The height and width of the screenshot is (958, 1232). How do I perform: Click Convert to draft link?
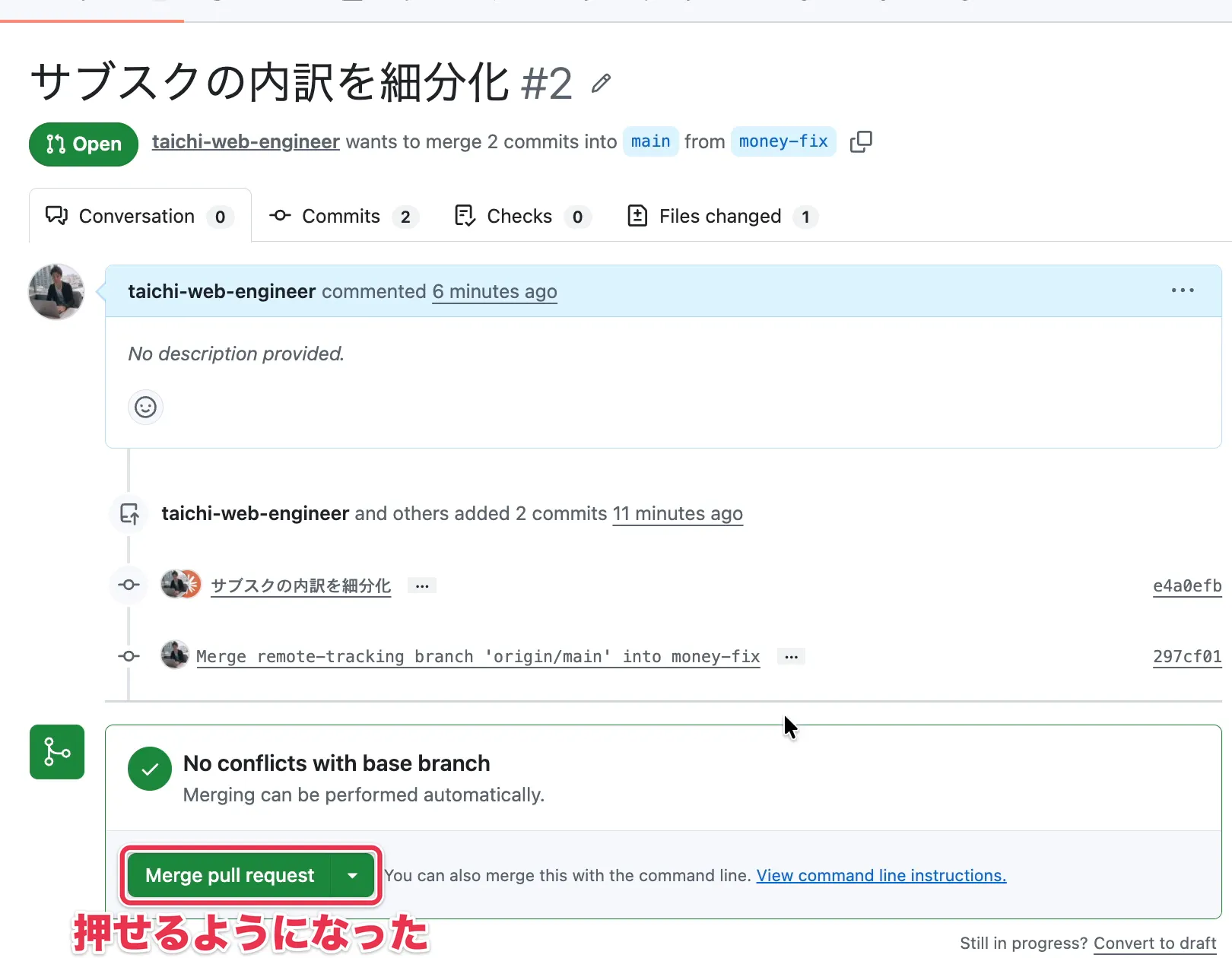(1154, 943)
